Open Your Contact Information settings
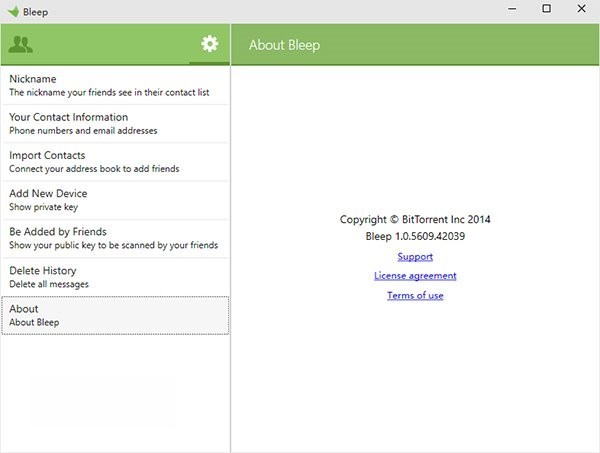 [x=116, y=124]
